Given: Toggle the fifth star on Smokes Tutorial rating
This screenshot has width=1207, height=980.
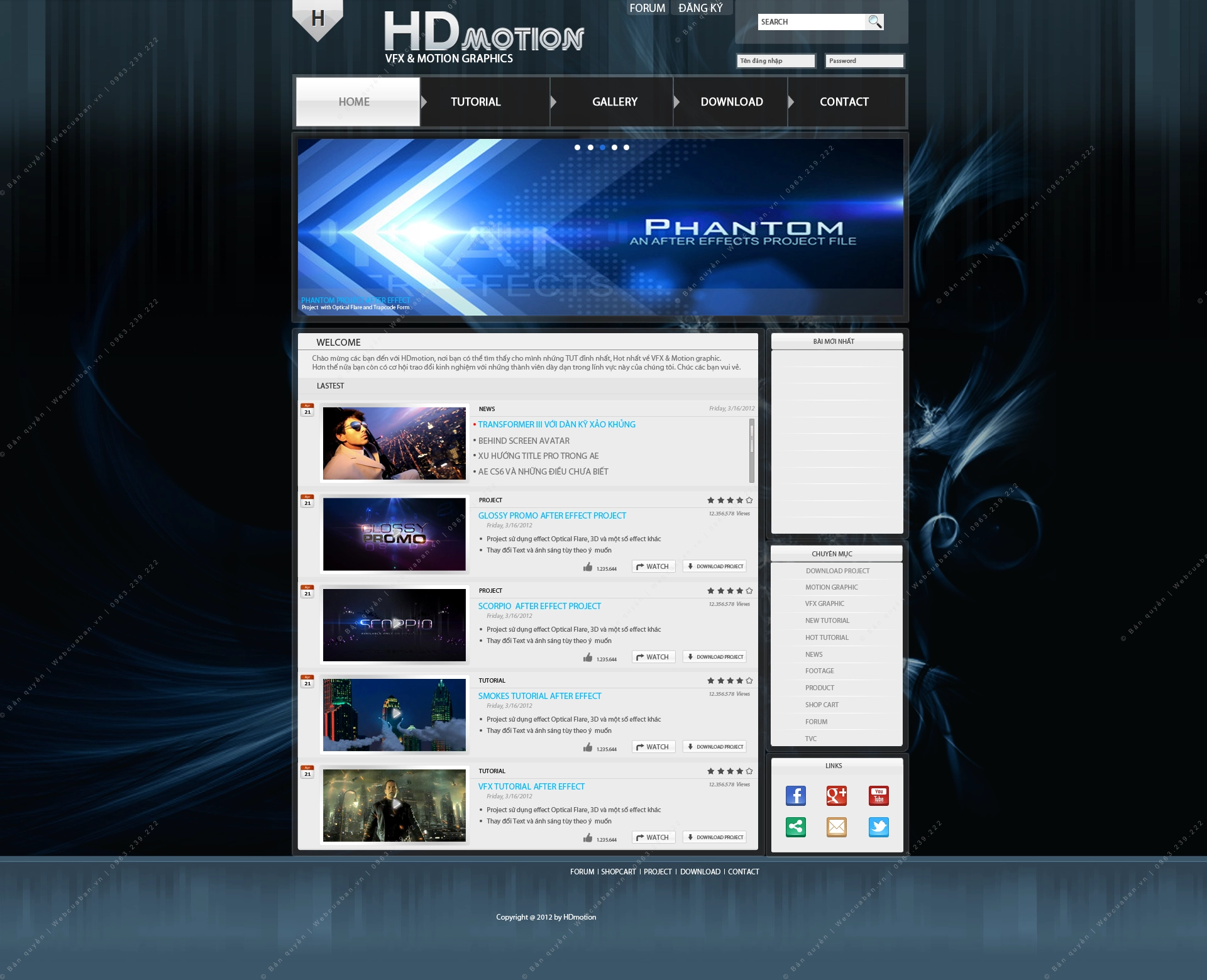Looking at the screenshot, I should (x=751, y=680).
